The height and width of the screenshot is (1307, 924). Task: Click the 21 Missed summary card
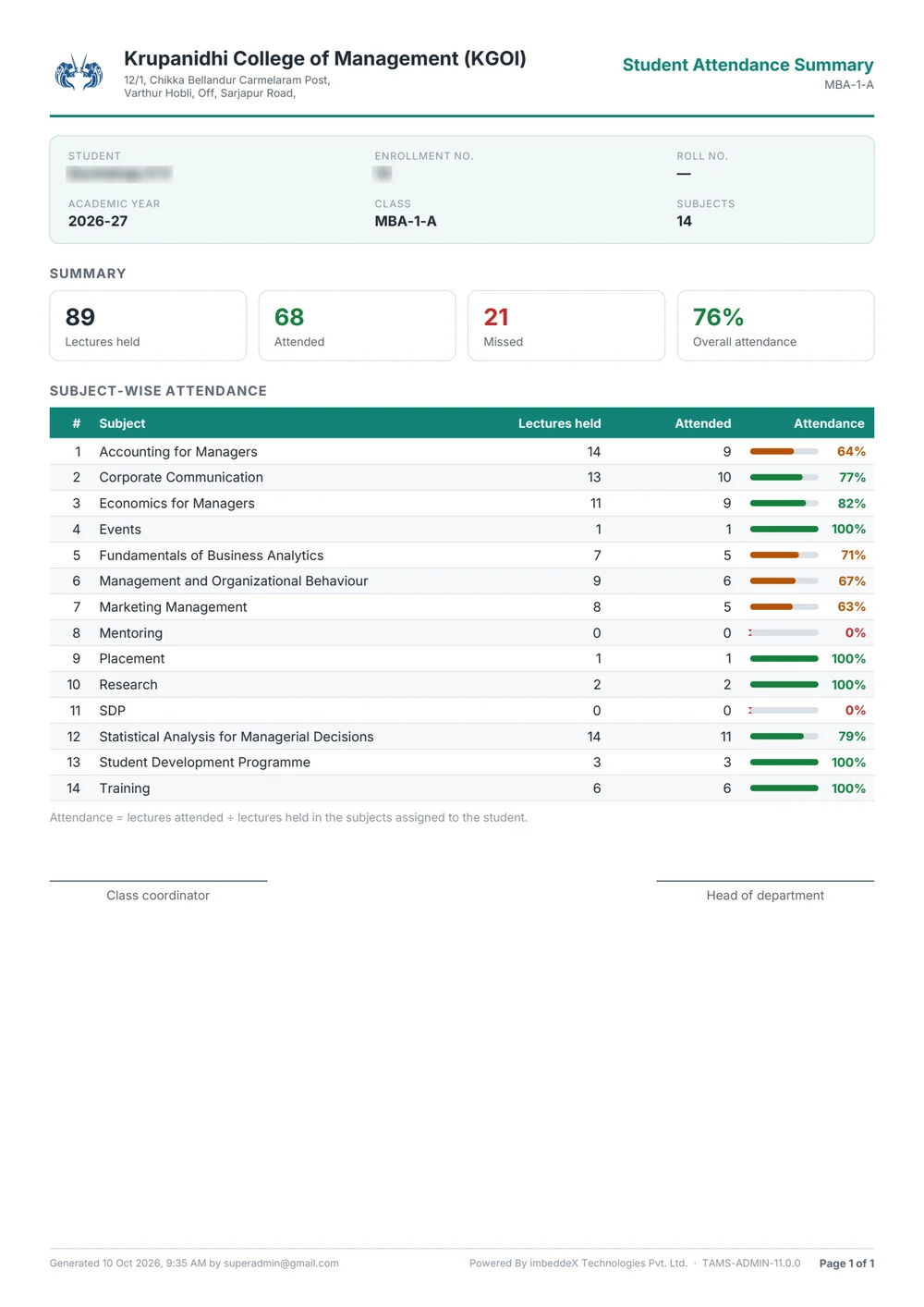pos(566,325)
